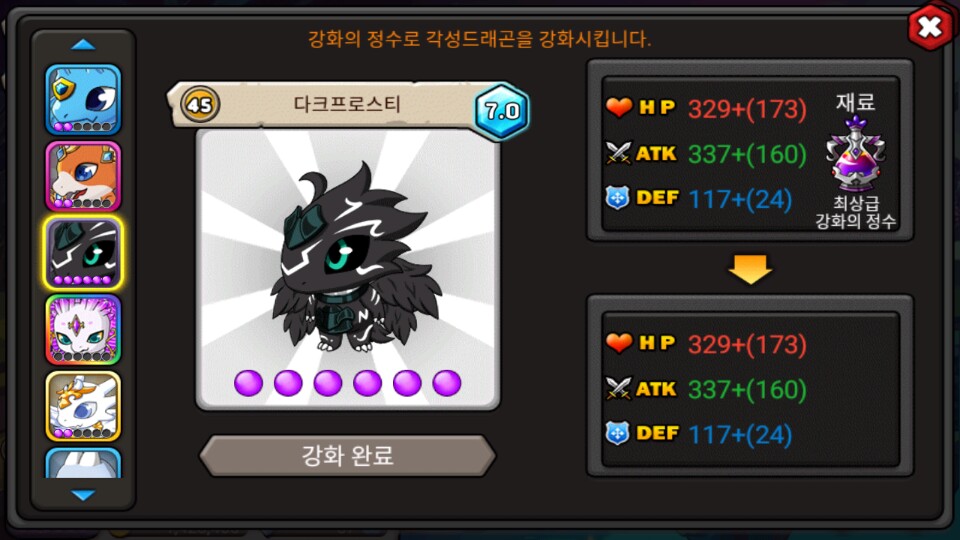Image resolution: width=960 pixels, height=540 pixels.
Task: Click the DEF shield icon in upper stats
Action: pos(617,198)
